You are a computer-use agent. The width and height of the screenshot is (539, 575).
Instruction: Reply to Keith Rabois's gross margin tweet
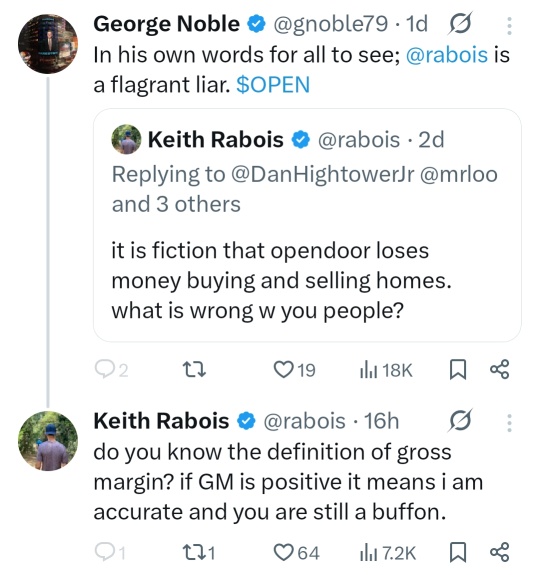click(x=110, y=552)
